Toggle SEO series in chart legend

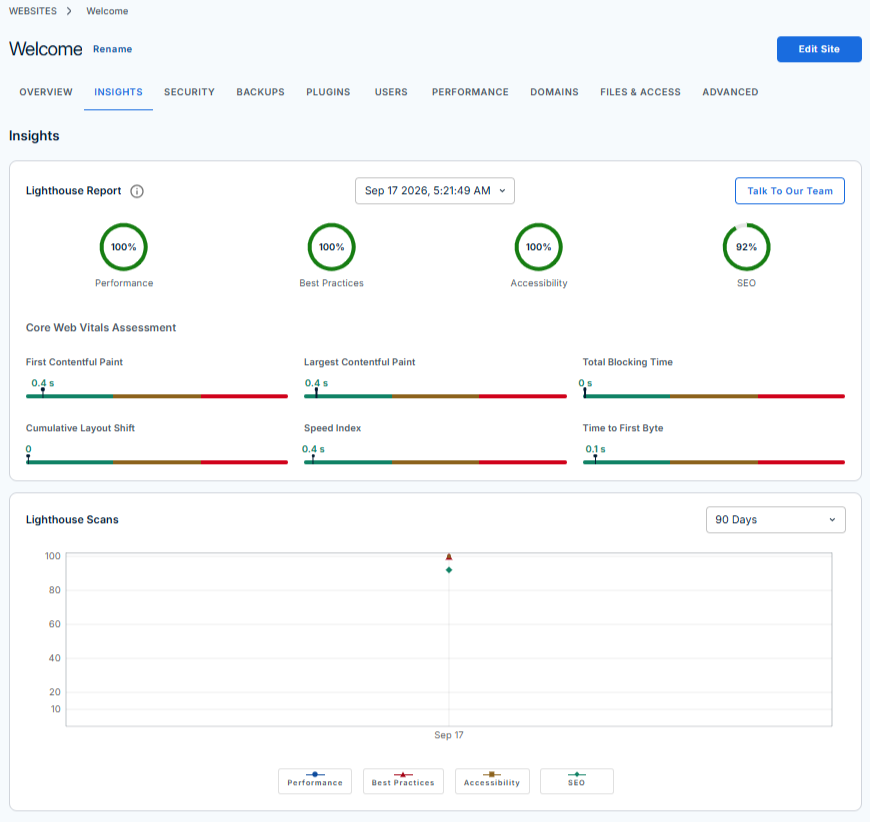(x=576, y=781)
